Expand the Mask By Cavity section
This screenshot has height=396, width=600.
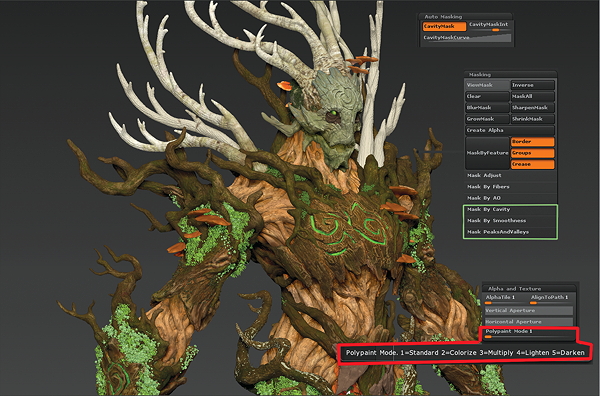pyautogui.click(x=510, y=210)
